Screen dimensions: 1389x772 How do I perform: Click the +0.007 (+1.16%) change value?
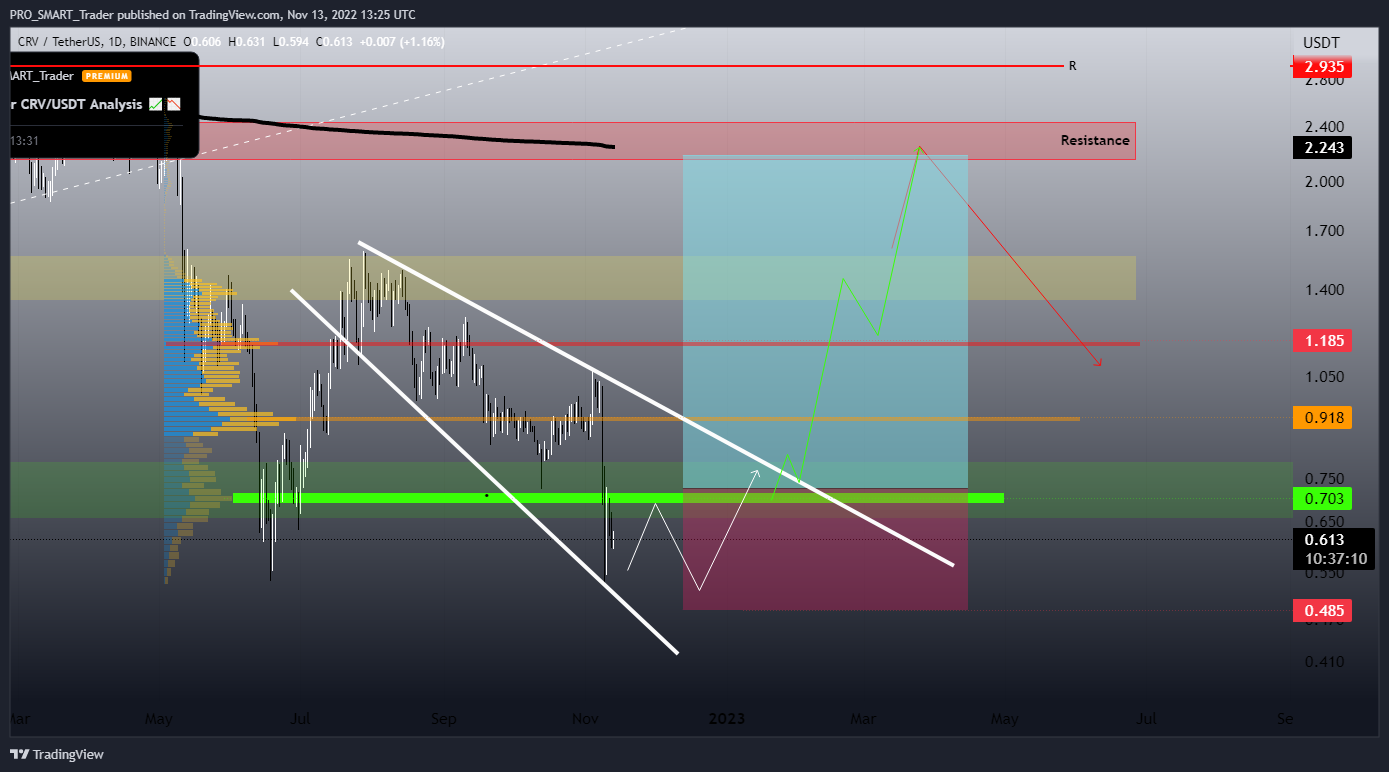tap(402, 41)
